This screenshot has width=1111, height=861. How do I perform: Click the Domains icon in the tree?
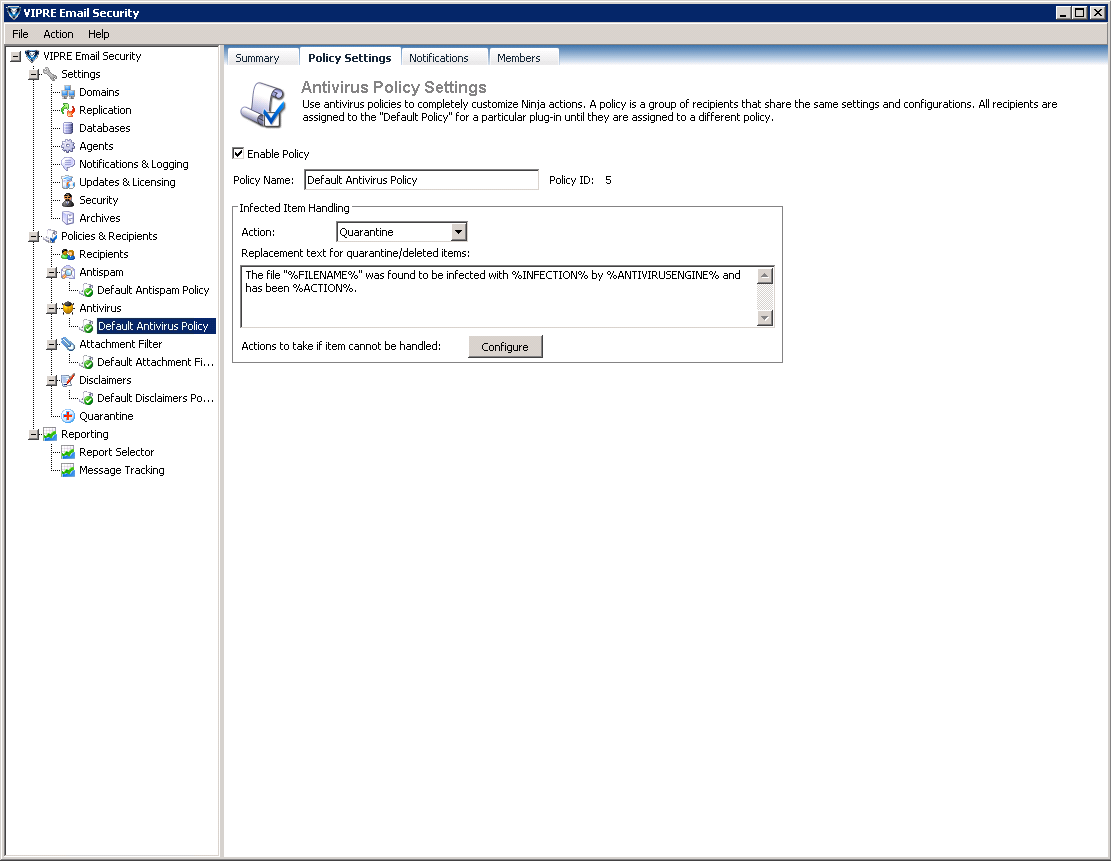click(68, 92)
